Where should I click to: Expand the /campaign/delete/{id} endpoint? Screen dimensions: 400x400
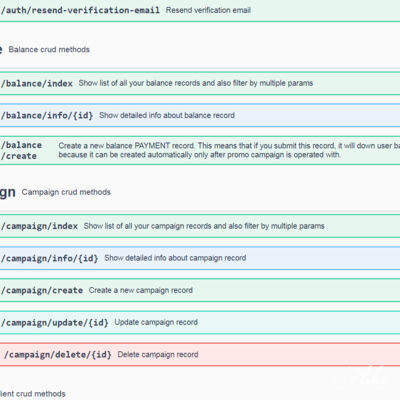pyautogui.click(x=200, y=355)
